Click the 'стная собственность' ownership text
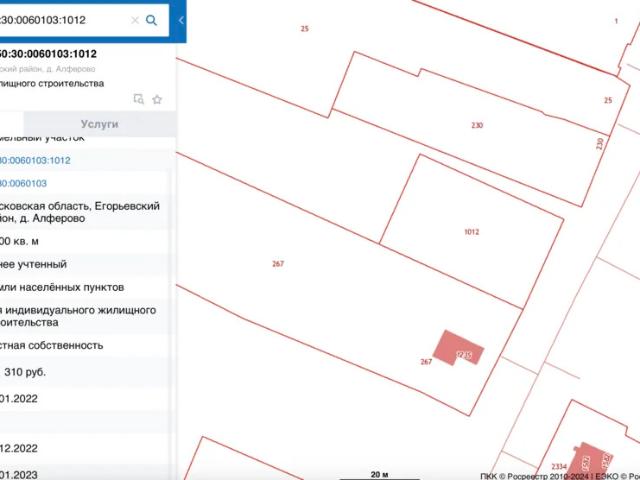The height and width of the screenshot is (480, 640). click(x=51, y=345)
